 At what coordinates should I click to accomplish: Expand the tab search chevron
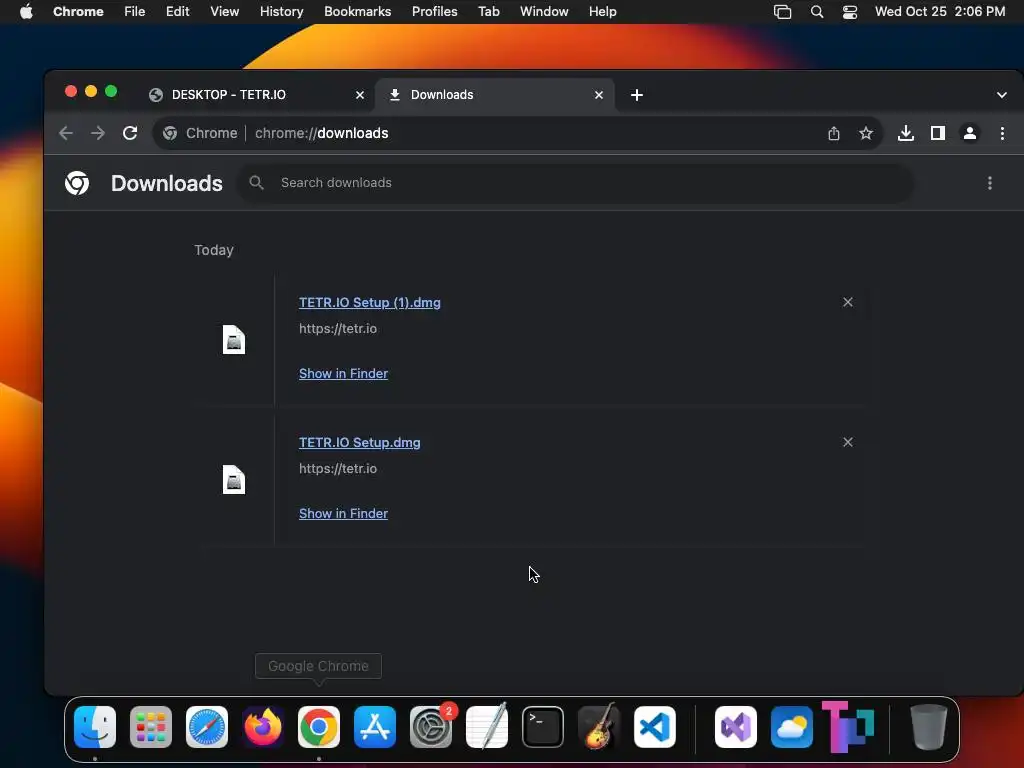(1002, 95)
